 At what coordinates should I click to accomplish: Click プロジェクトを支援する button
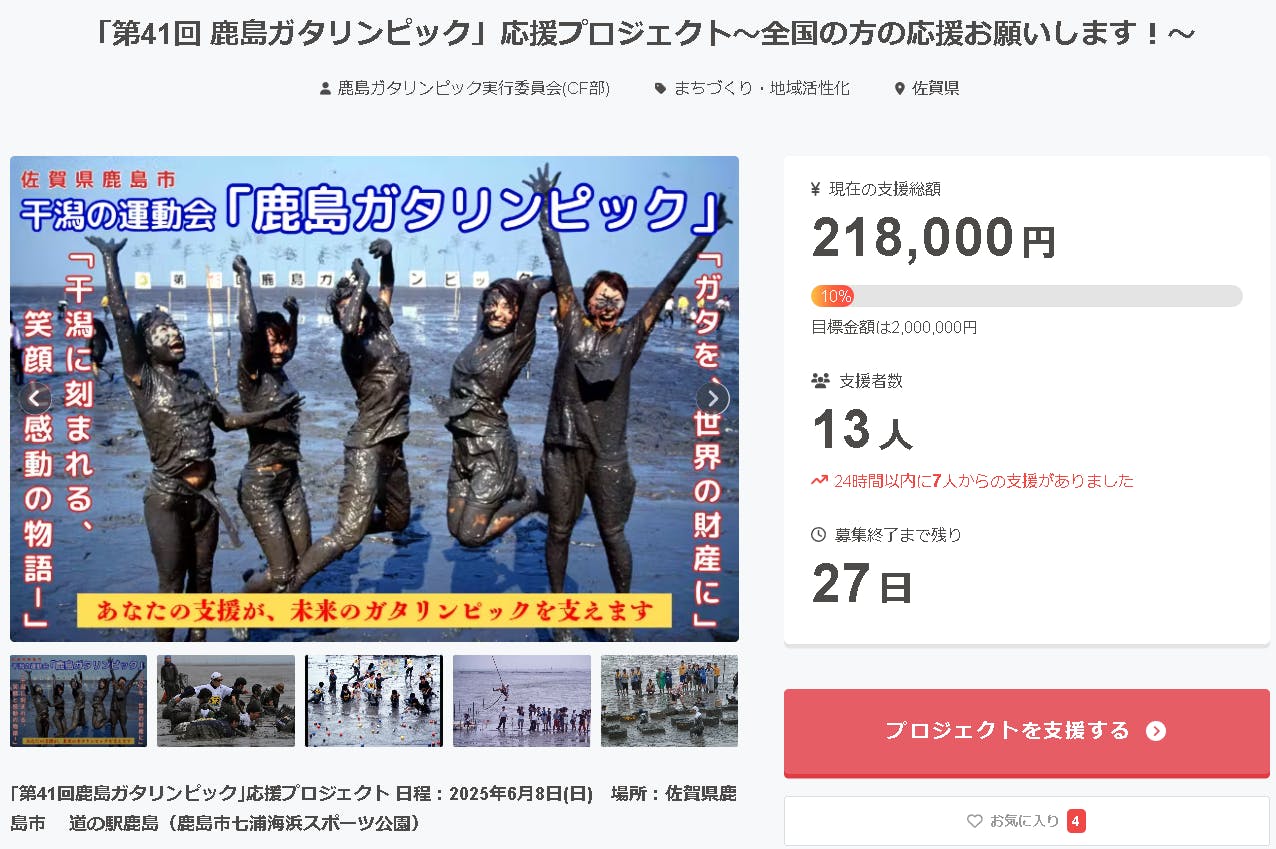pyautogui.click(x=1027, y=732)
